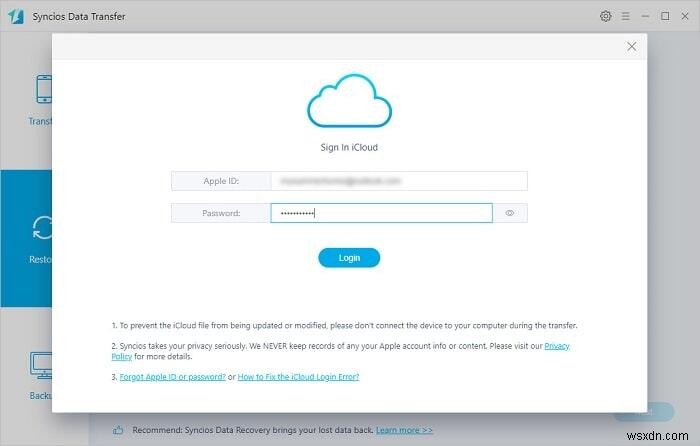This screenshot has width=700, height=446.
Task: Open How to Fix iCloud Login Error link
Action: [x=298, y=377]
